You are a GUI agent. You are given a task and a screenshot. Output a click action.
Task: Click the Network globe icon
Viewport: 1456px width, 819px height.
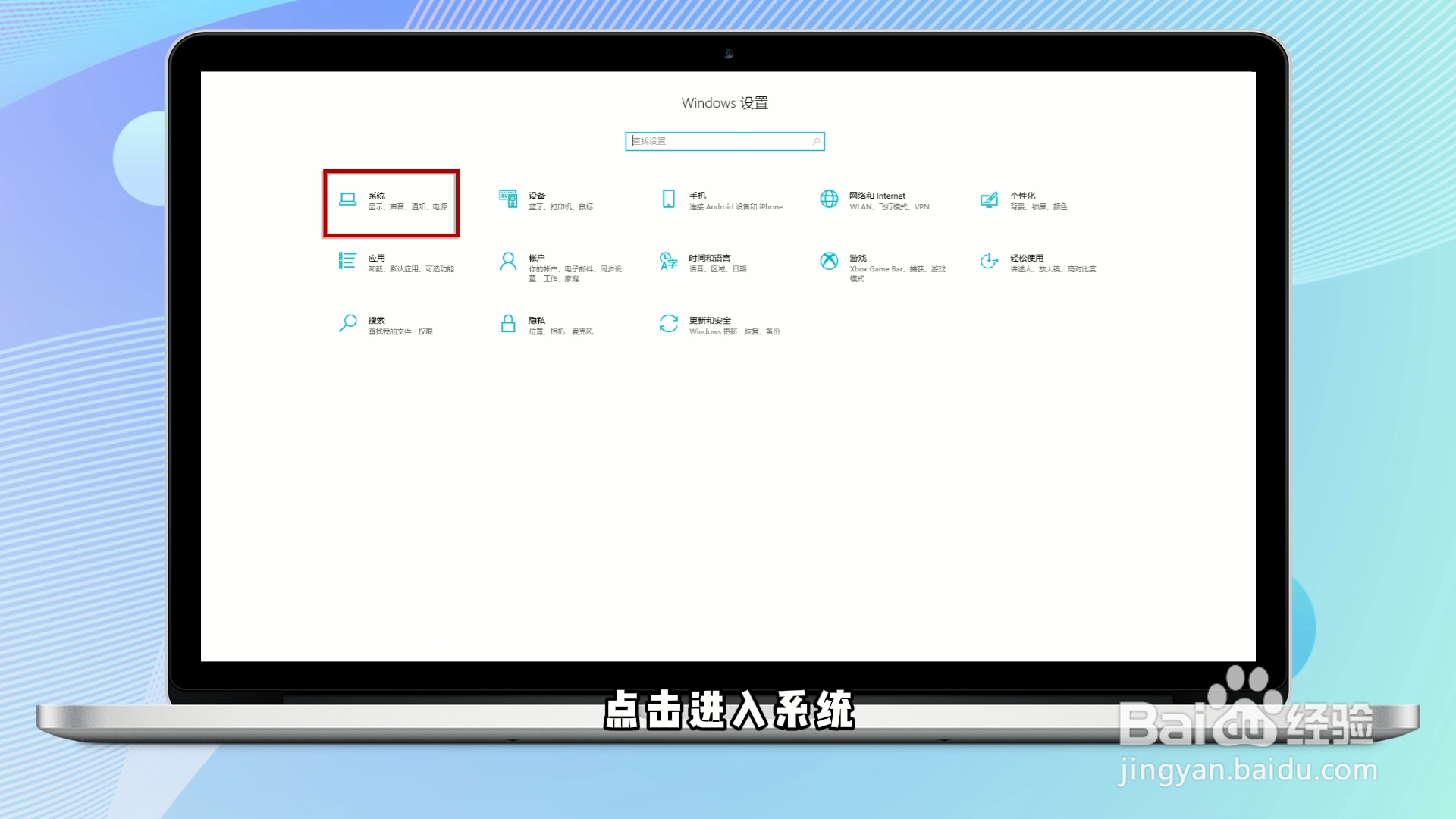pos(829,199)
